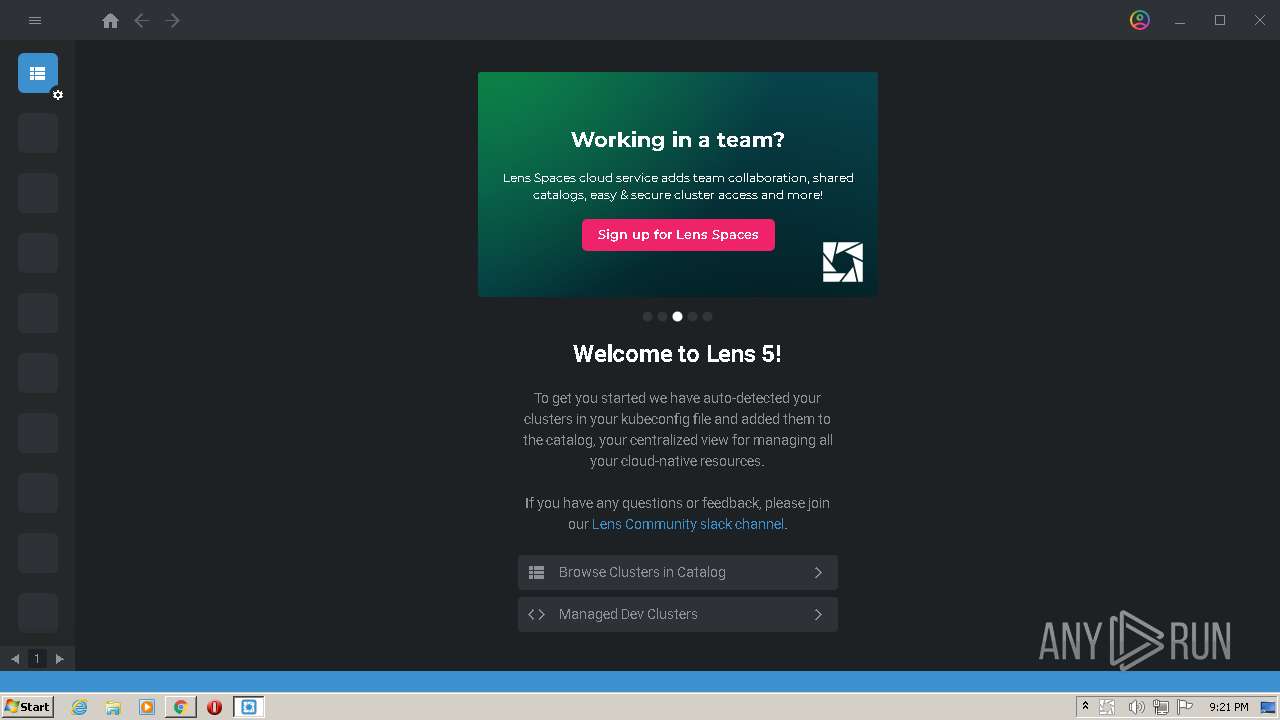This screenshot has width=1280, height=720.
Task: Maximize the Lens window
Action: 1220,20
